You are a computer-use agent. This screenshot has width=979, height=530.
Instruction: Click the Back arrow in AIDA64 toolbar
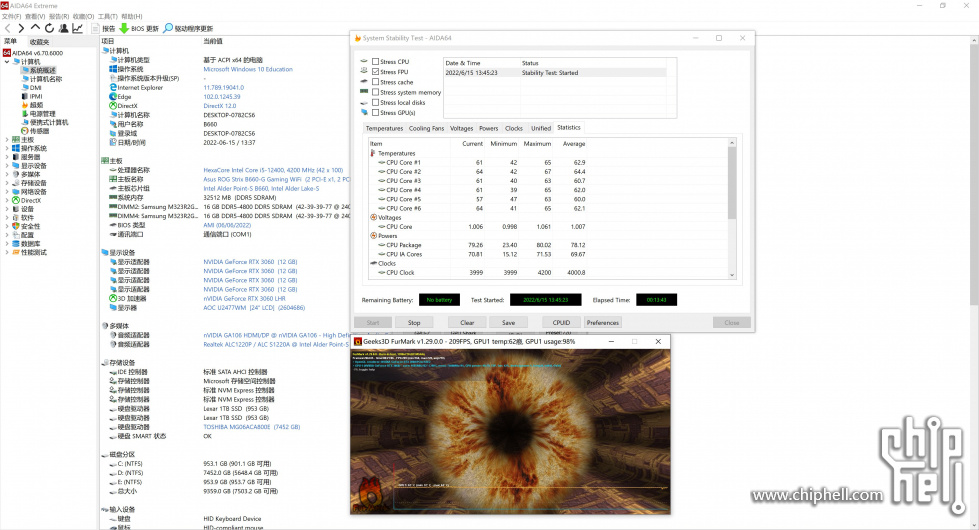tap(7, 28)
